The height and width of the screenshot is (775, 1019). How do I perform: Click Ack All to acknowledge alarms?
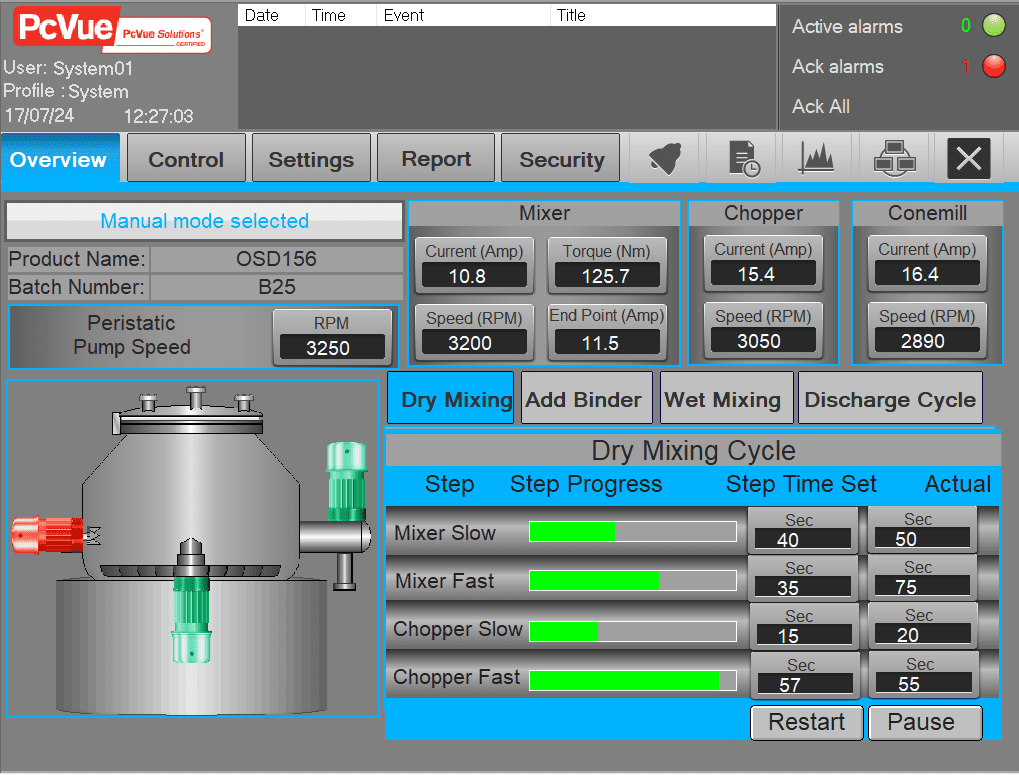(821, 107)
